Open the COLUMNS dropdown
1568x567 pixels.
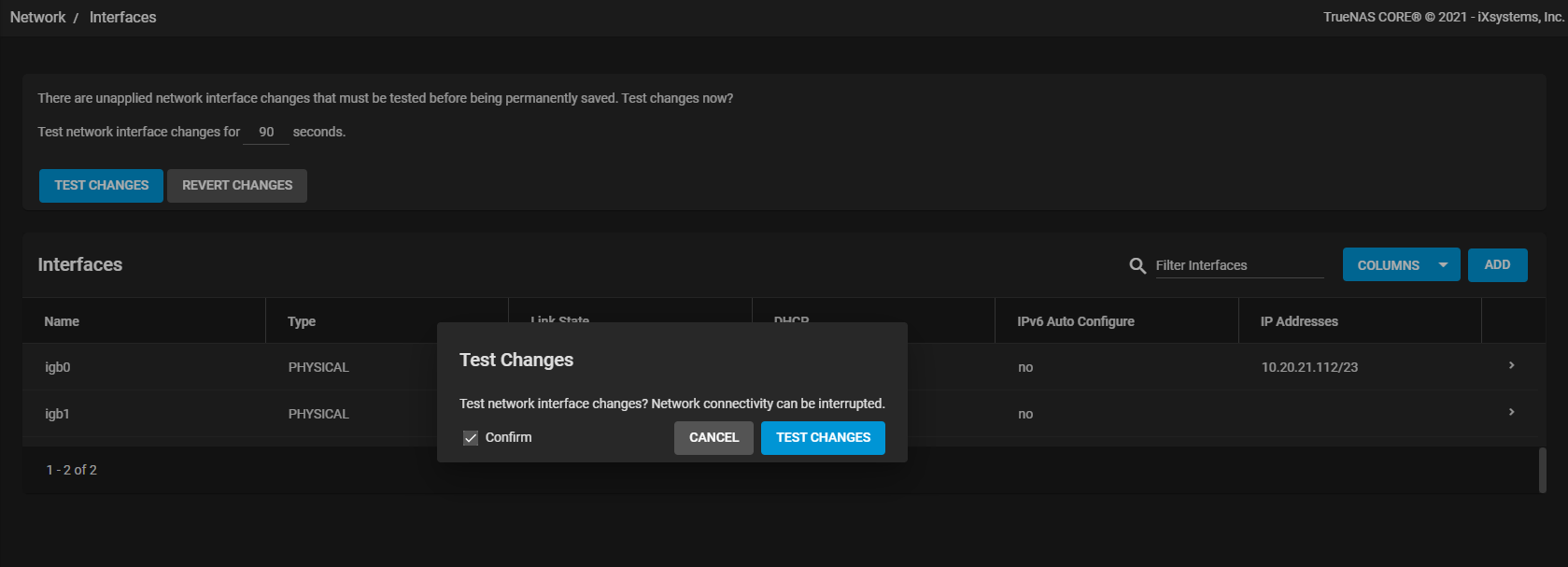pos(1400,265)
